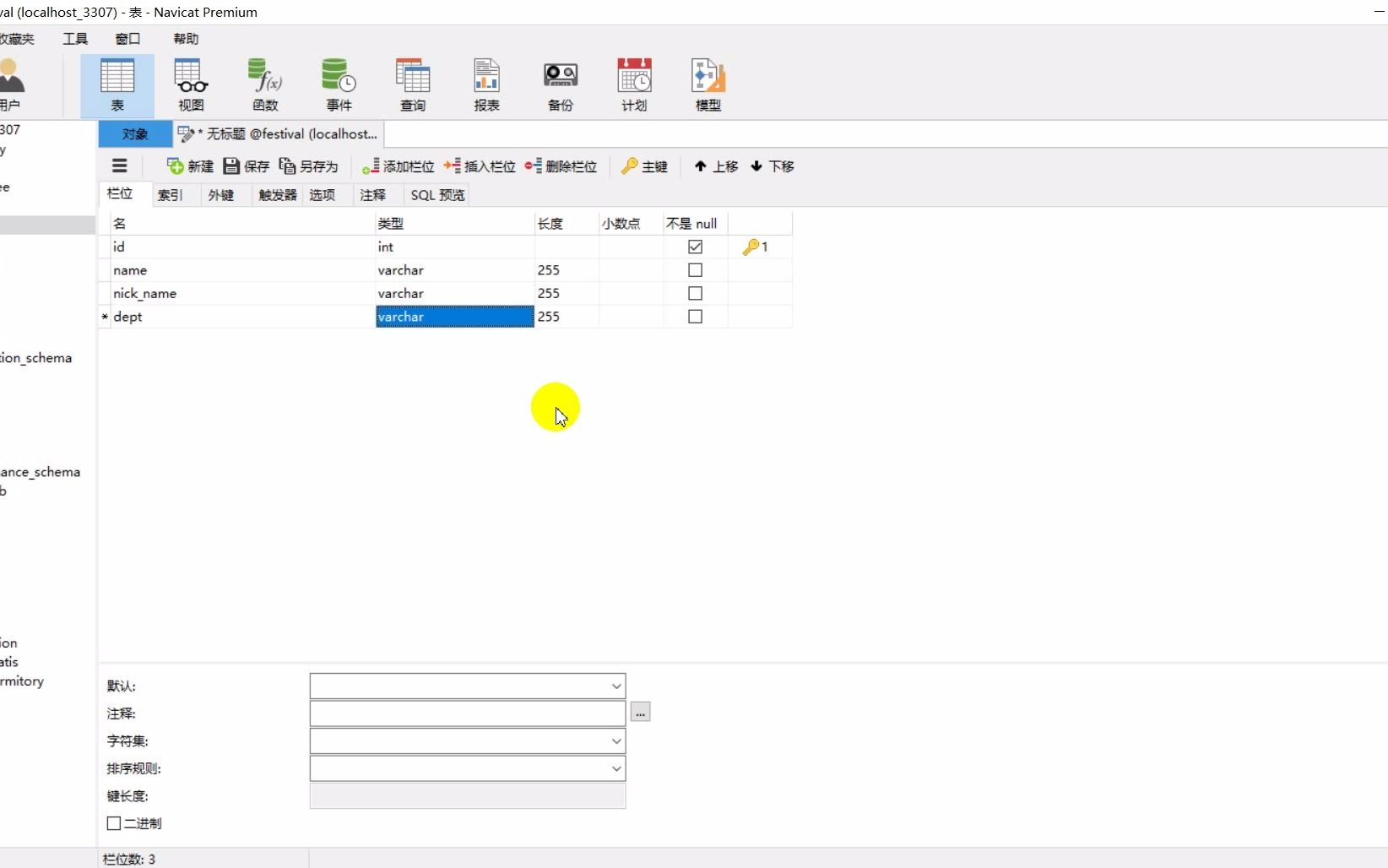Uncheck 不是 null for id field
Screen dimensions: 1388x868
pyautogui.click(x=695, y=247)
